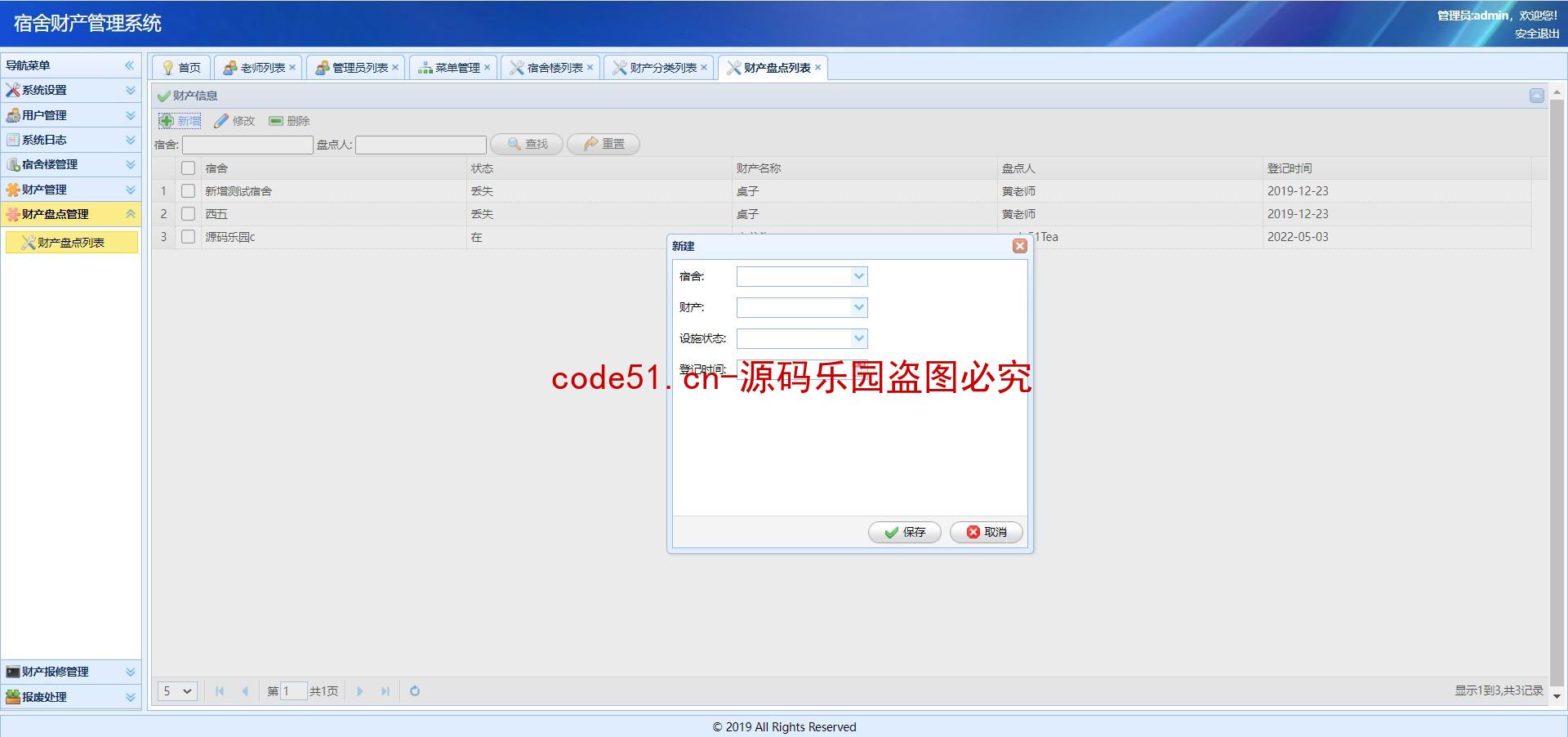Cancel the dialog with 取消
Image resolution: width=1568 pixels, height=737 pixels.
click(x=987, y=532)
